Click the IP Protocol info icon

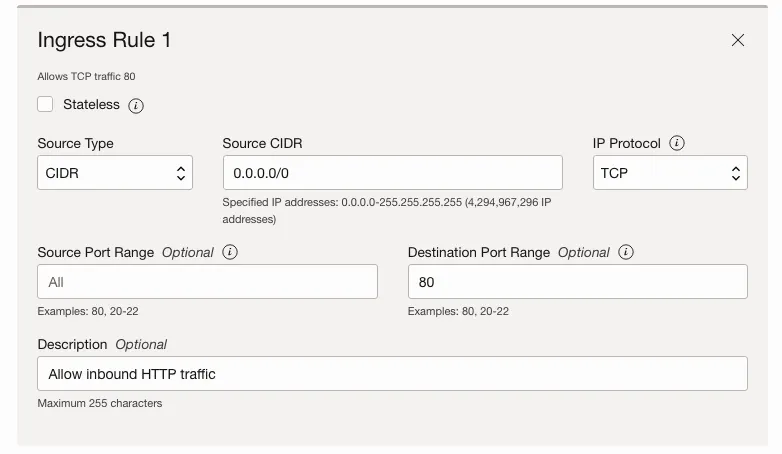point(677,143)
